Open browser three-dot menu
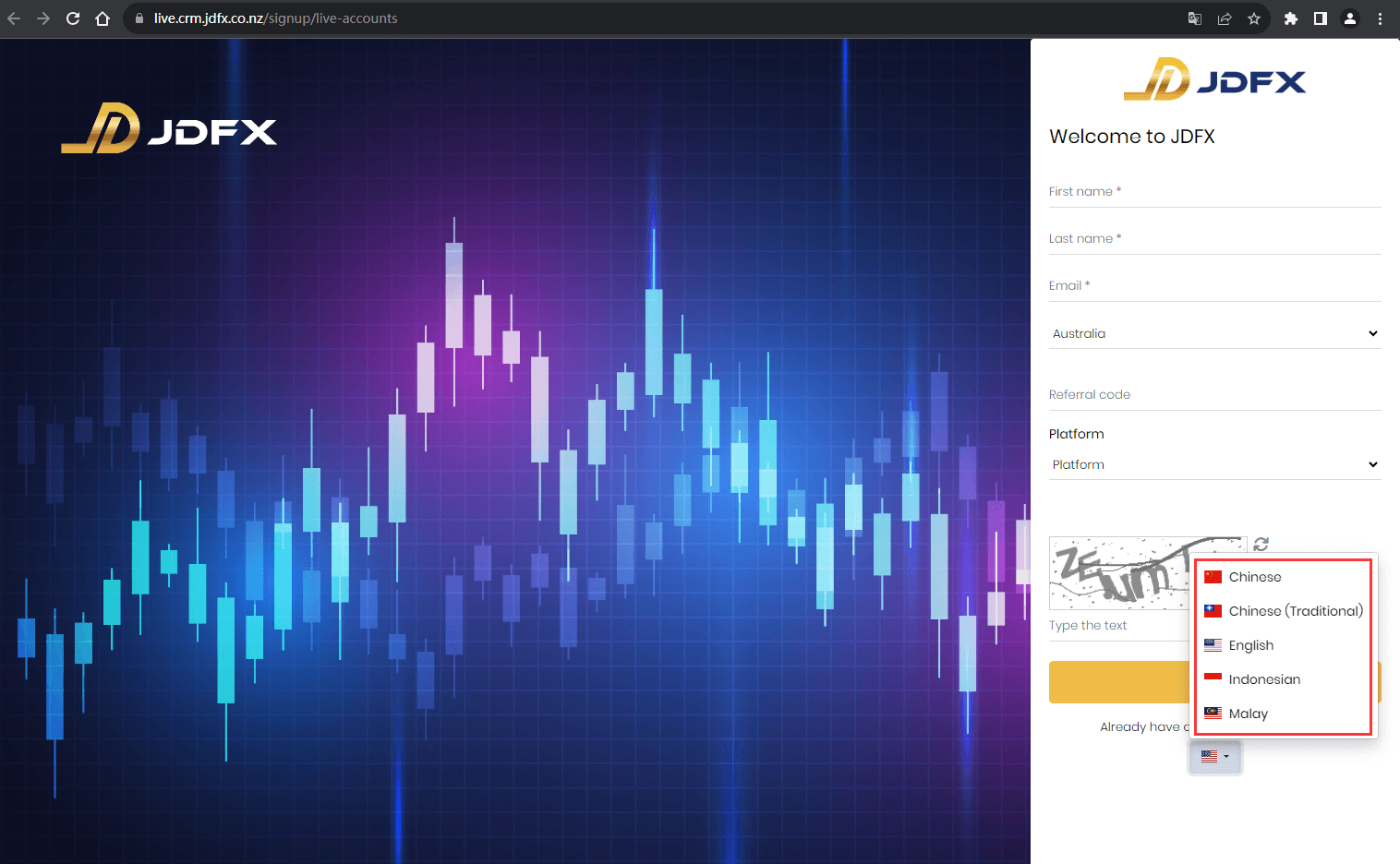This screenshot has width=1400, height=864. (x=1380, y=18)
